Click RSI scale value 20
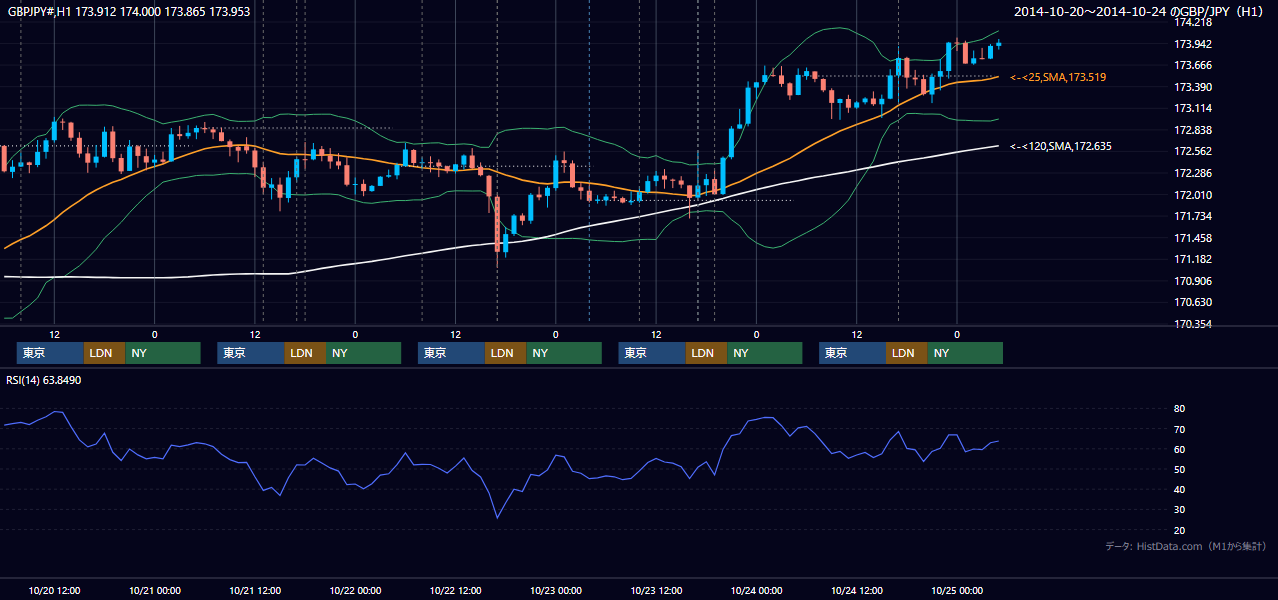The height and width of the screenshot is (600, 1278). (1179, 530)
